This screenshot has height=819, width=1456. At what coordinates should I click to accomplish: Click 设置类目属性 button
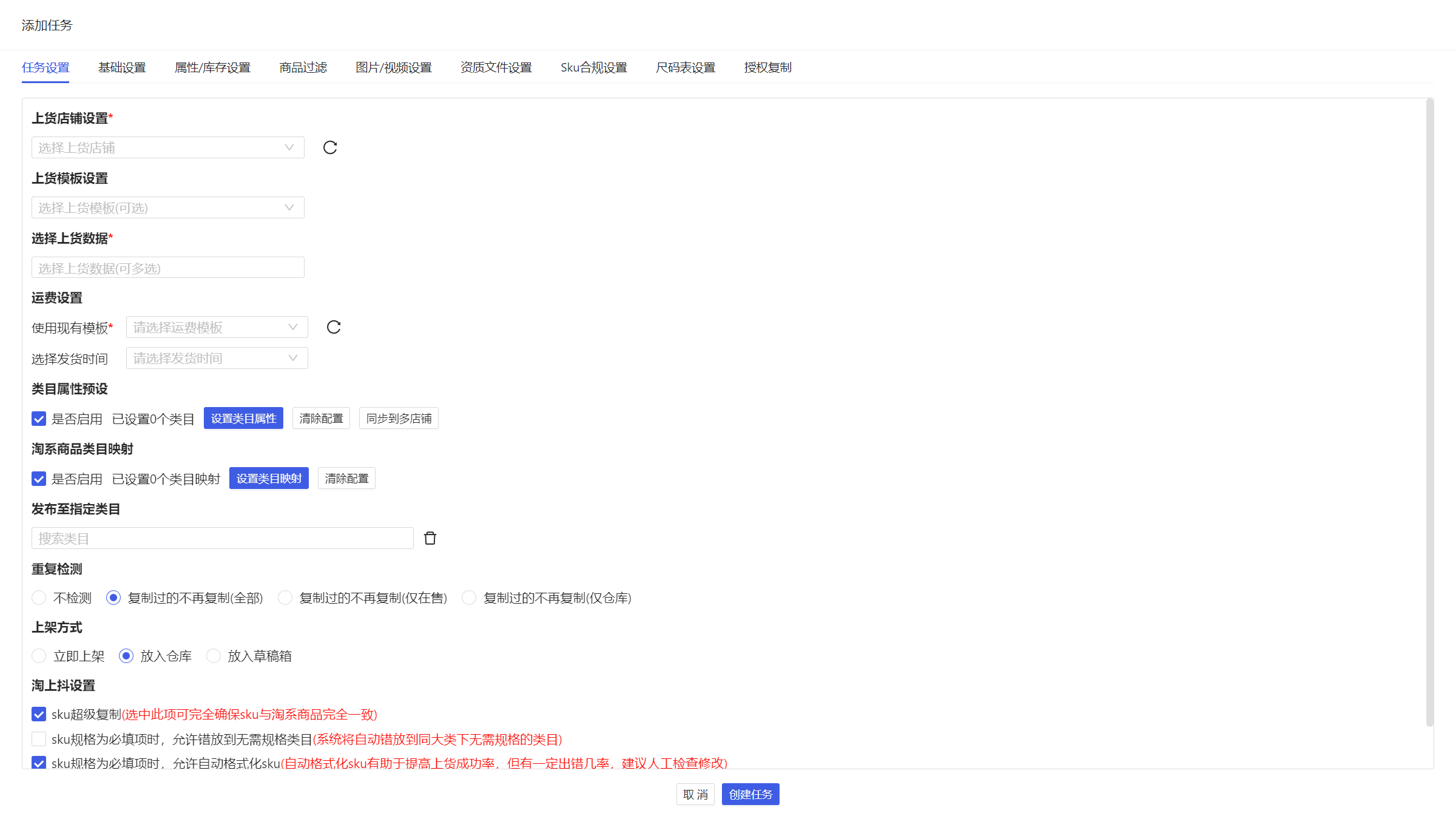[x=243, y=419]
